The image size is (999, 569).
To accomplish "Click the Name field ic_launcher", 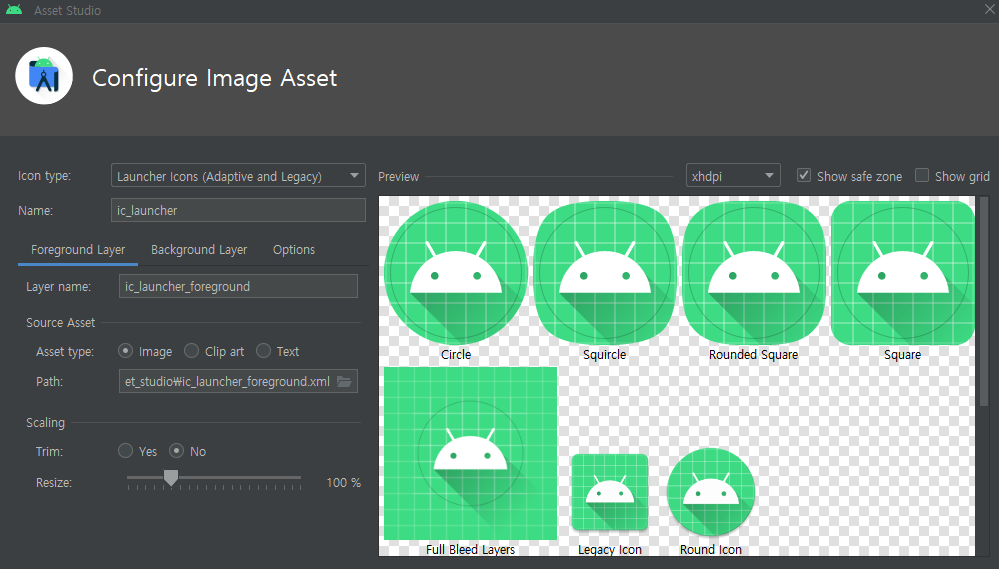I will [238, 210].
